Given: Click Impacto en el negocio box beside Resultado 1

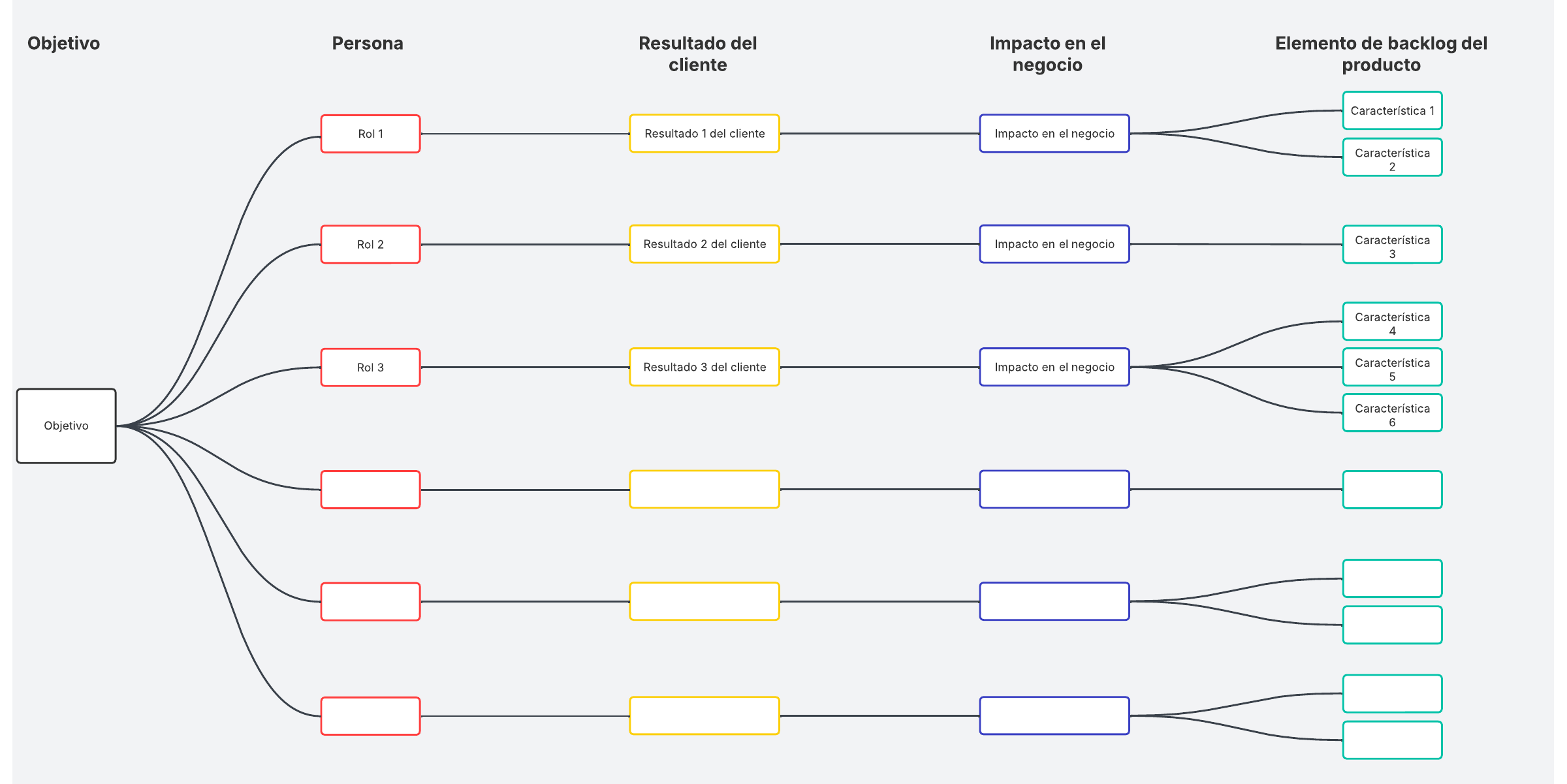Looking at the screenshot, I should tap(1054, 134).
